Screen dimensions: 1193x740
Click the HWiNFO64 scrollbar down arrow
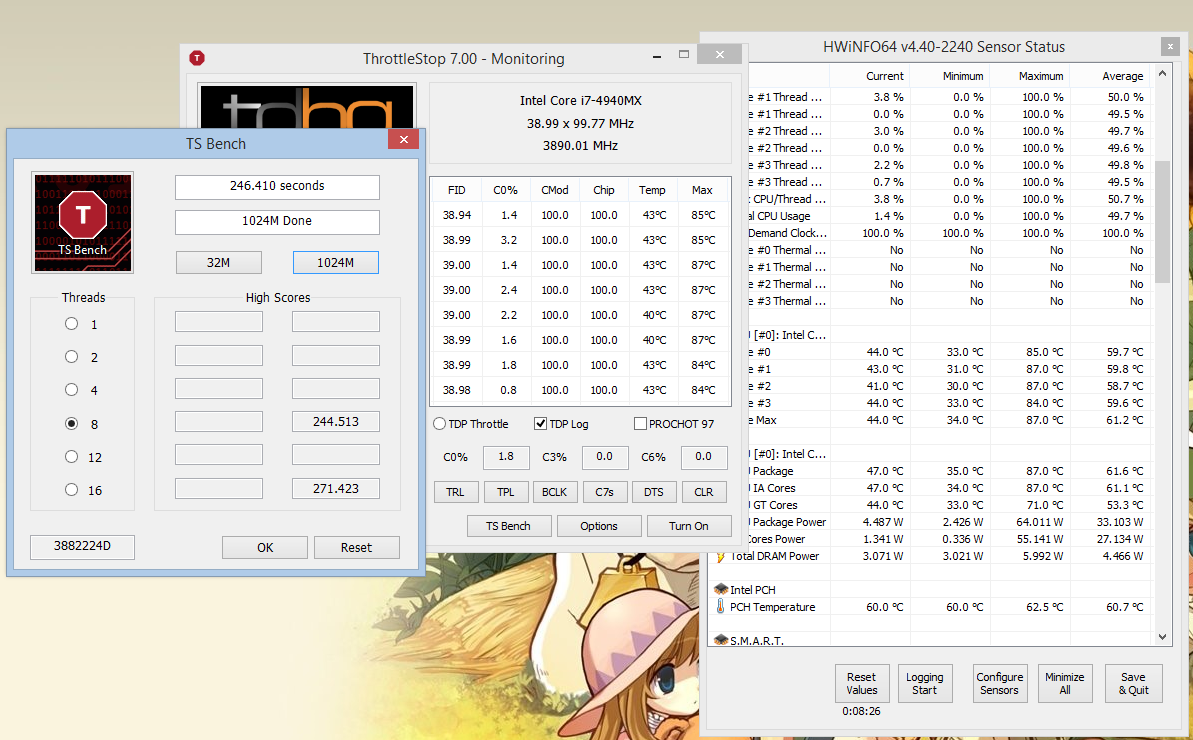pos(1162,637)
